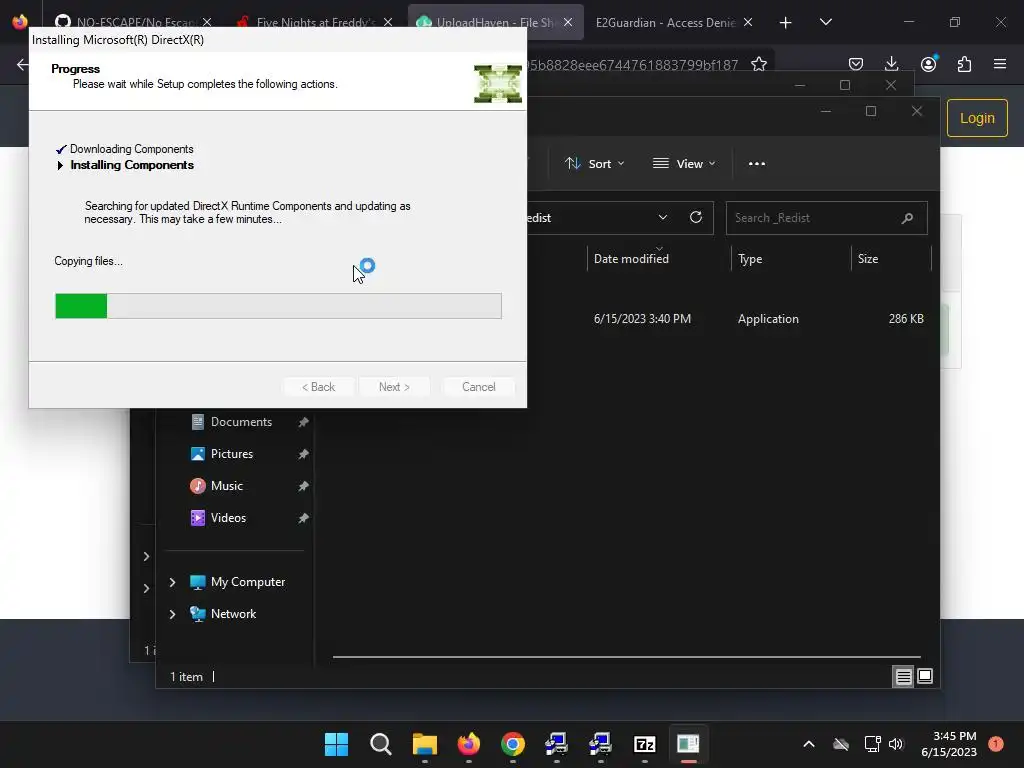Expand upper chevron in rear Explorer window
This screenshot has width=1024, height=768.
click(x=146, y=556)
